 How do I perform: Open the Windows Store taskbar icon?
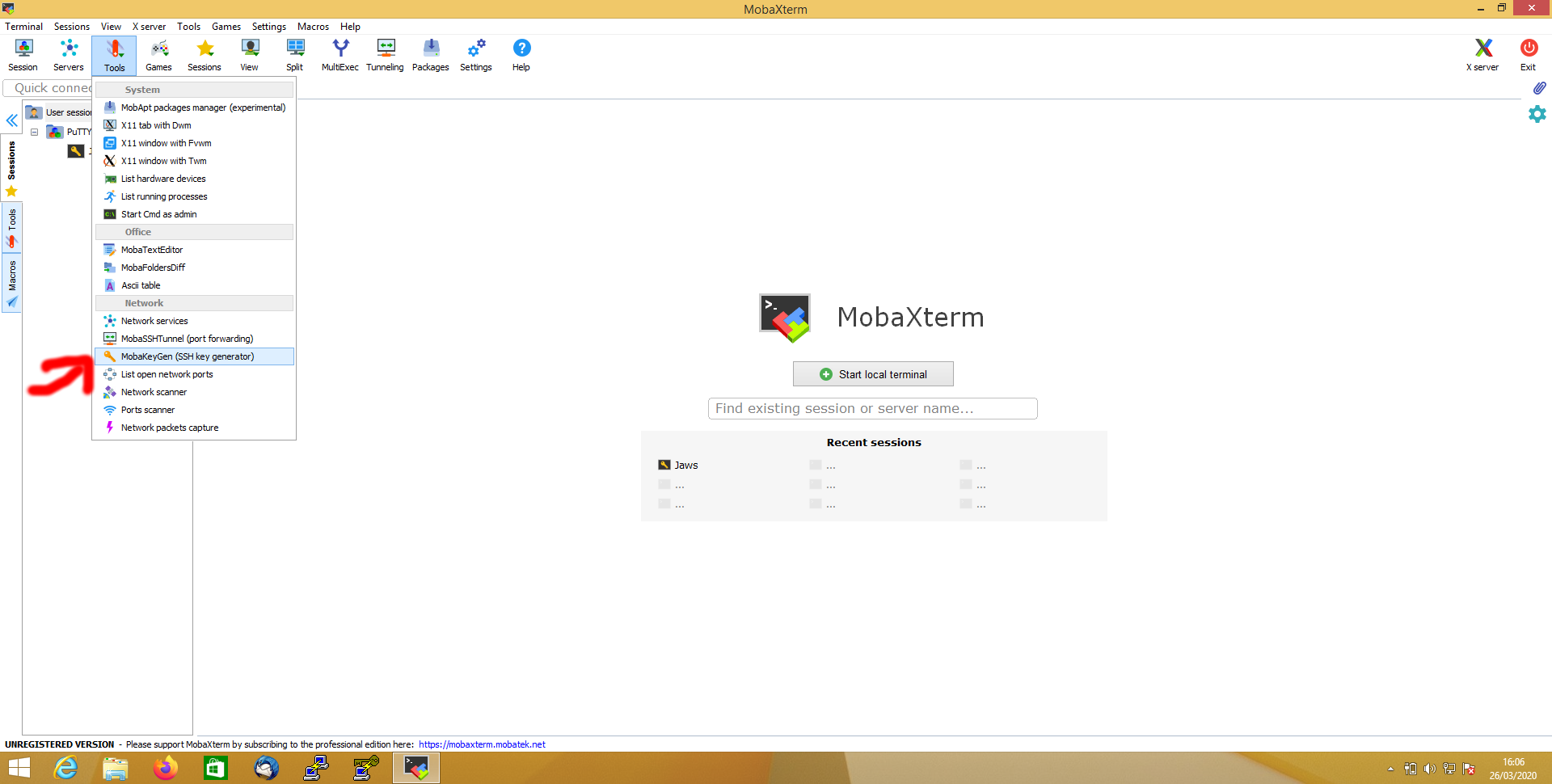tap(216, 768)
